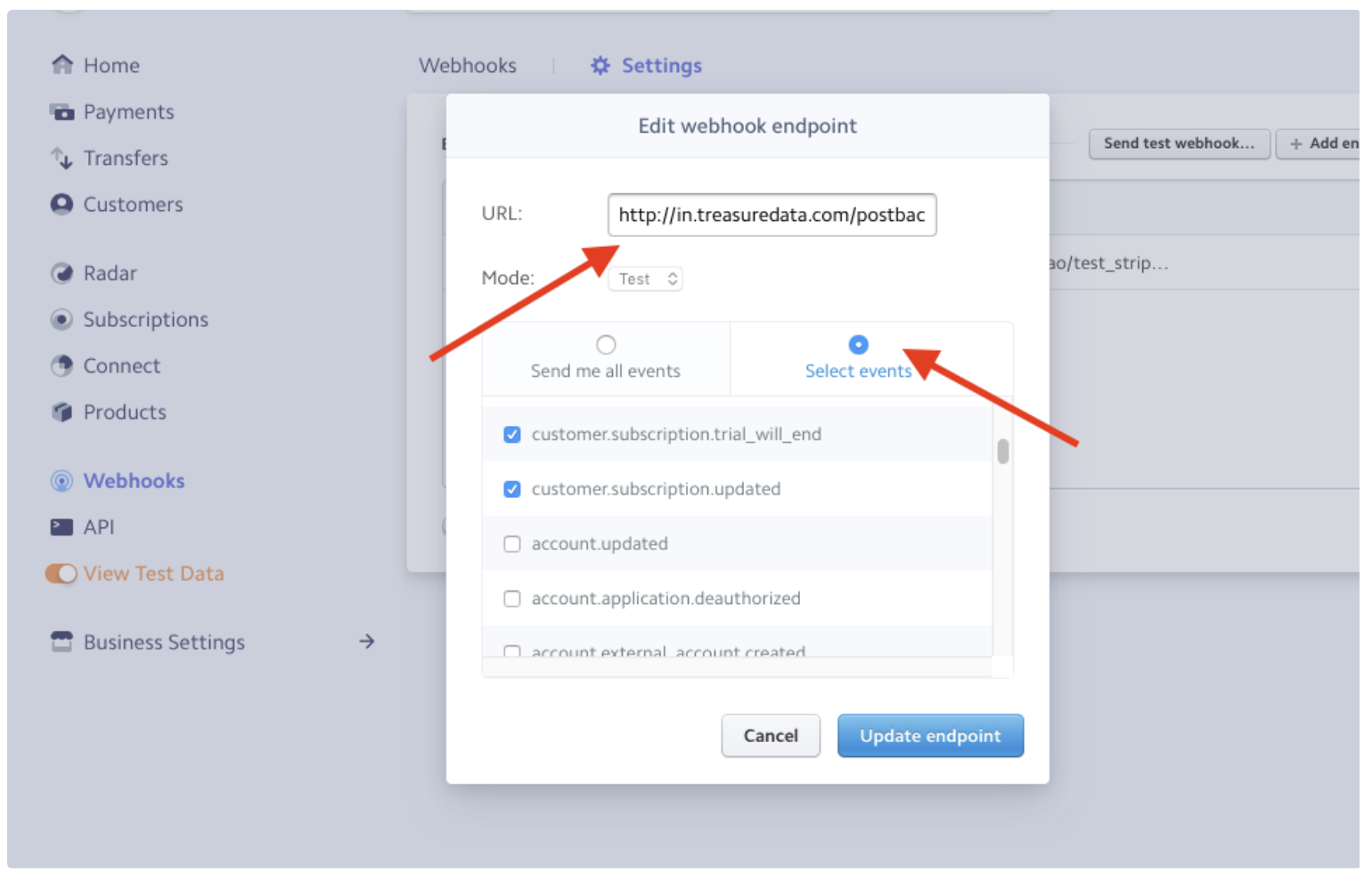Click the Update endpoint button
This screenshot has height=882, width=1372.
930,736
